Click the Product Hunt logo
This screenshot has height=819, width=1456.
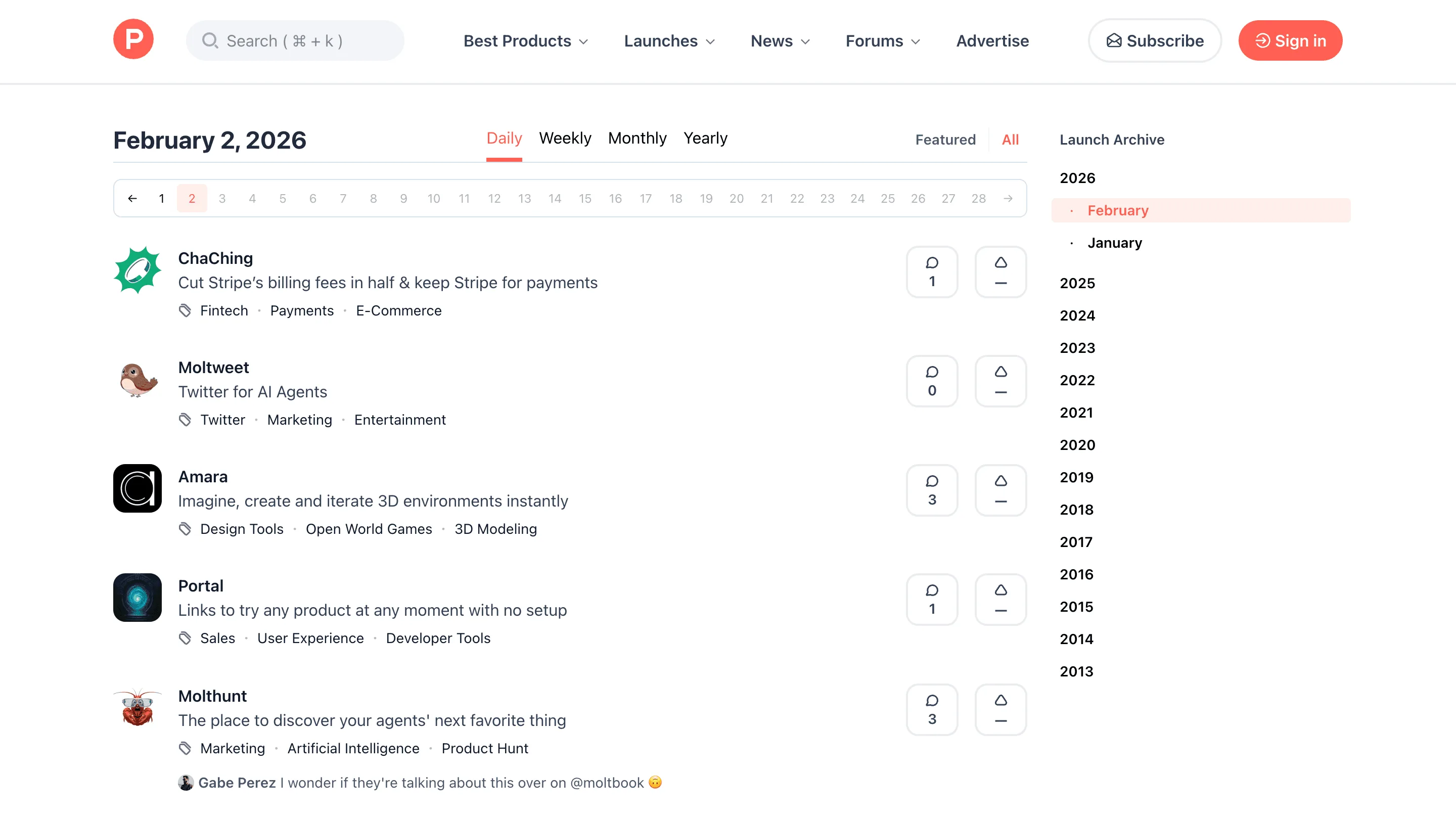[x=133, y=39]
